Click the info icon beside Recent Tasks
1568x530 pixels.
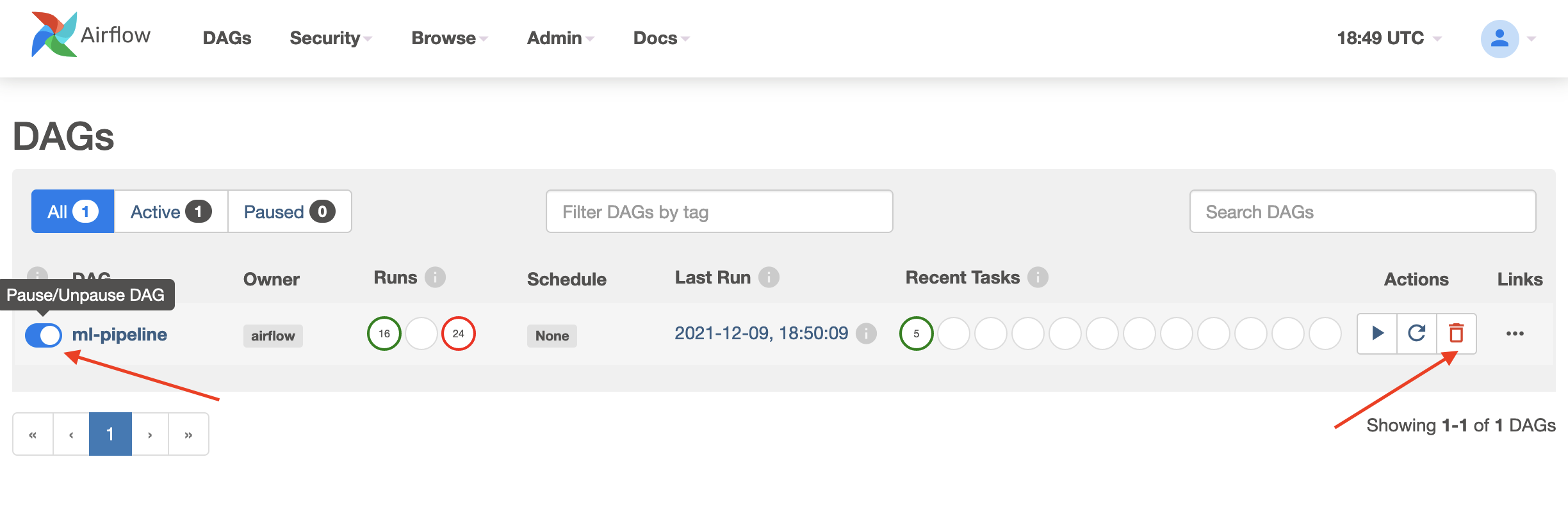1038,277
